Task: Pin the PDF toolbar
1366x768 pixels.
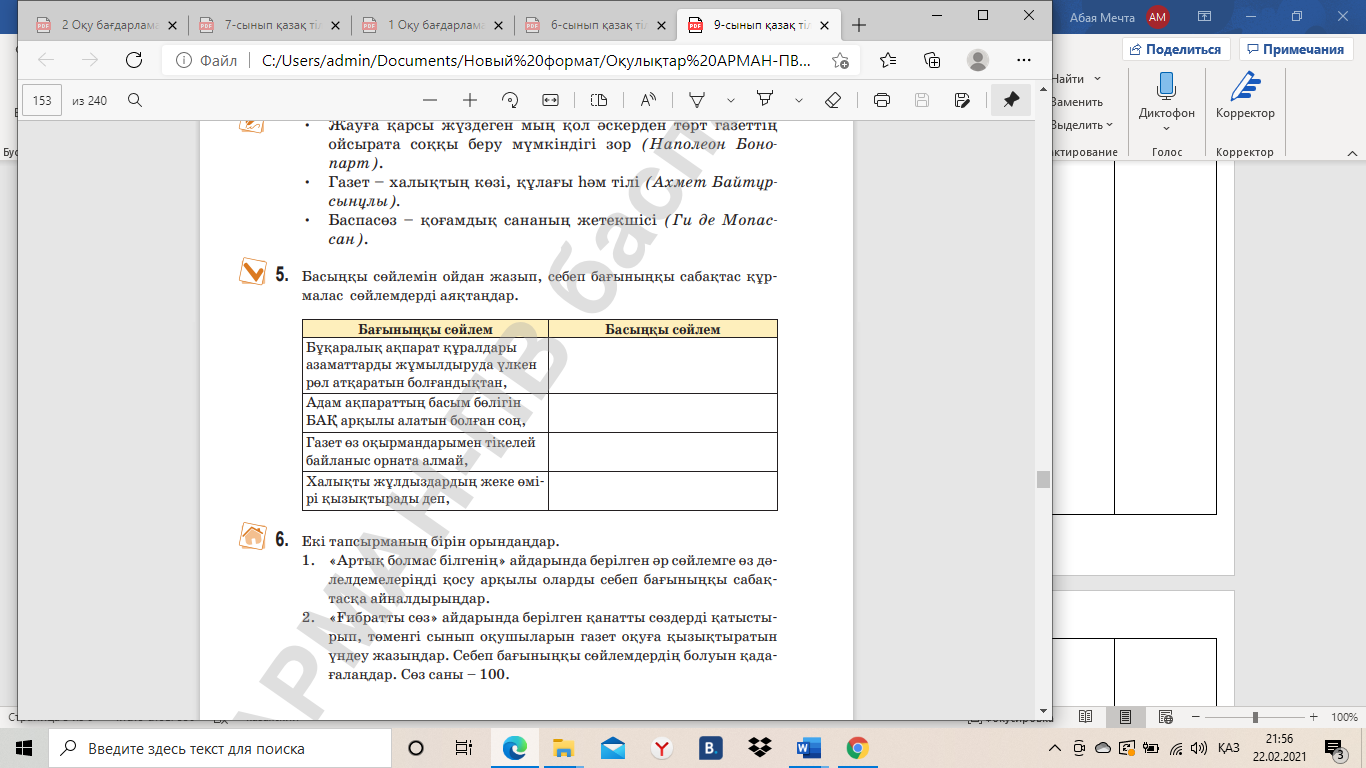Action: click(1011, 100)
